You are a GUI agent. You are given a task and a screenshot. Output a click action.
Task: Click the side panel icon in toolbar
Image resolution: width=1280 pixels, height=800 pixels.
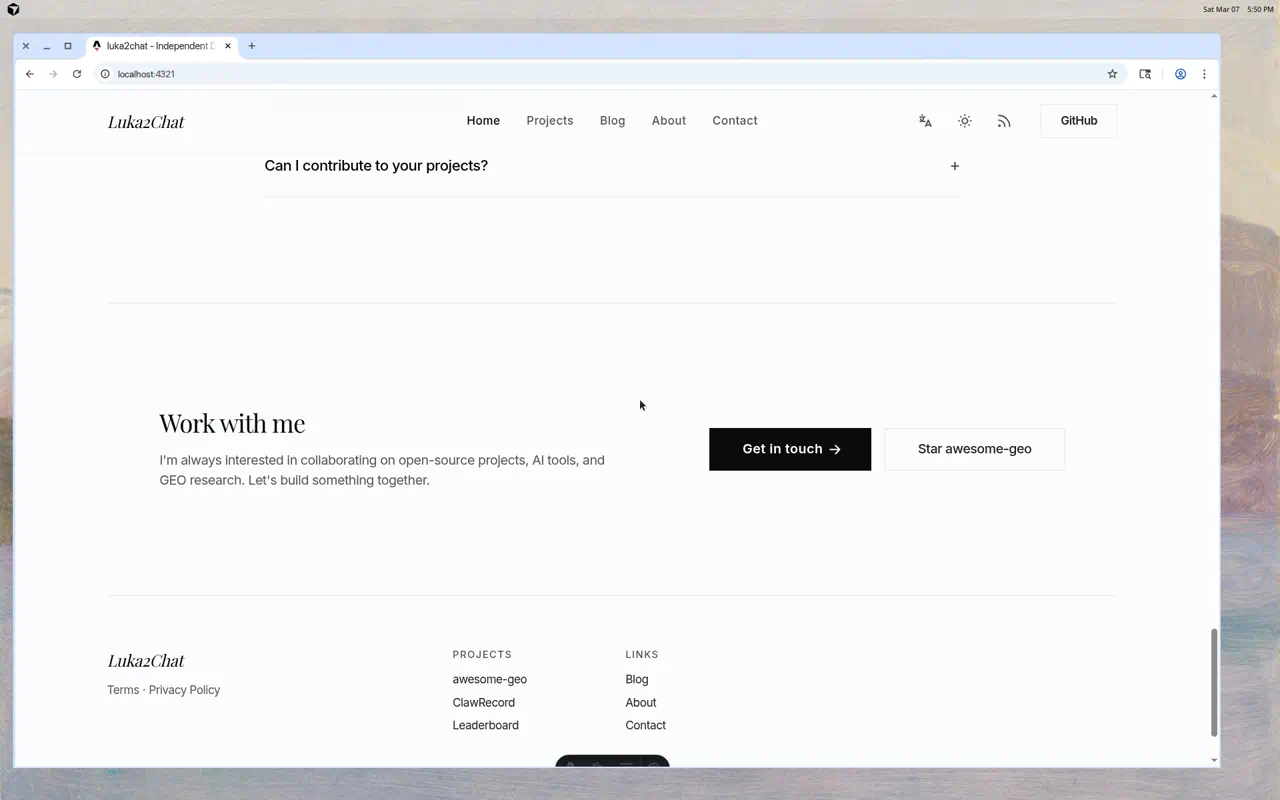[1145, 74]
